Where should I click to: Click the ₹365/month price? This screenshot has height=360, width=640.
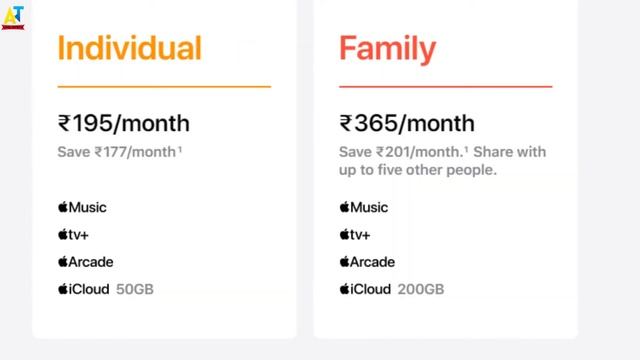pos(407,123)
